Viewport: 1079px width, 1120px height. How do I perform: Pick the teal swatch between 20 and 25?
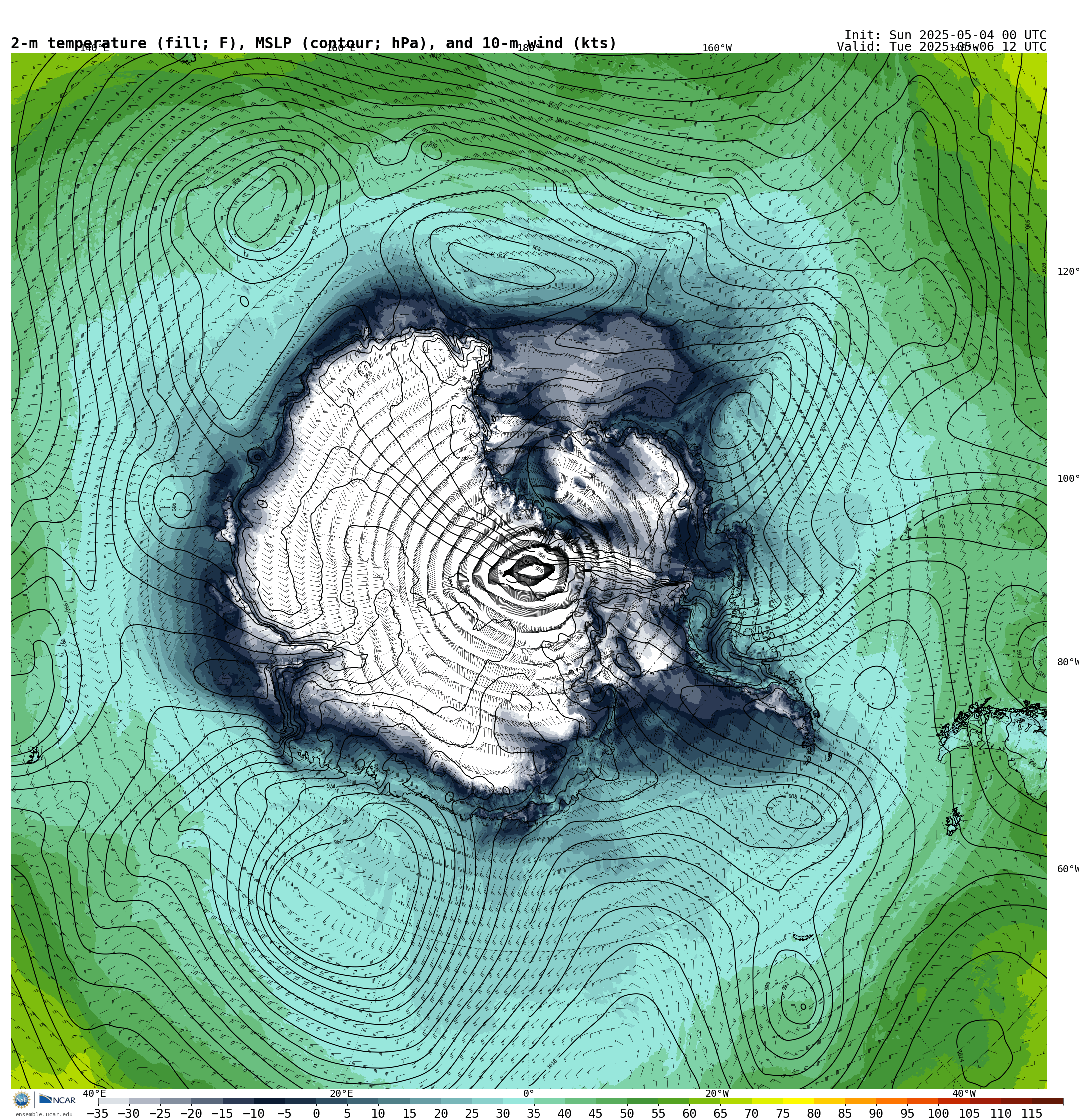coord(456,1101)
